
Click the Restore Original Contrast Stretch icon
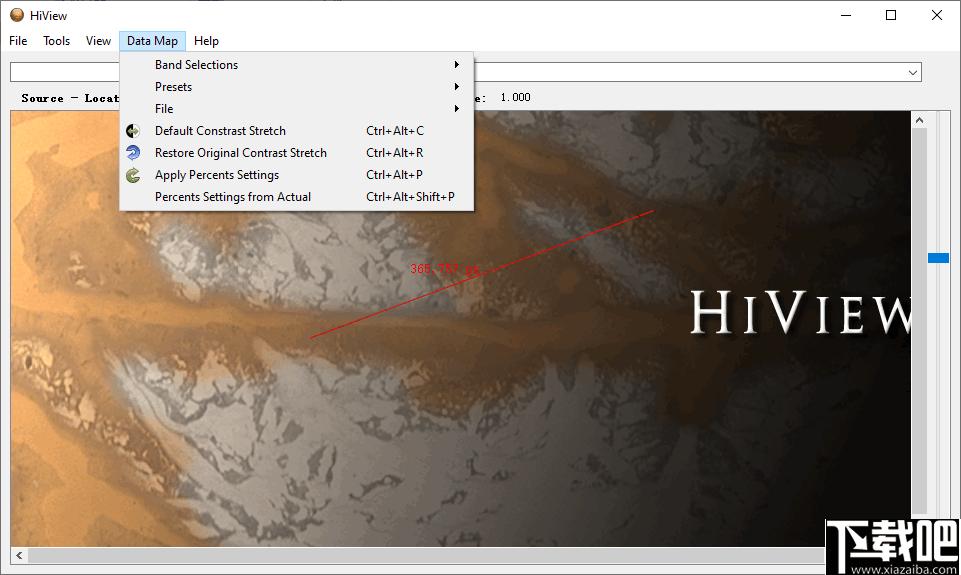pyautogui.click(x=133, y=153)
